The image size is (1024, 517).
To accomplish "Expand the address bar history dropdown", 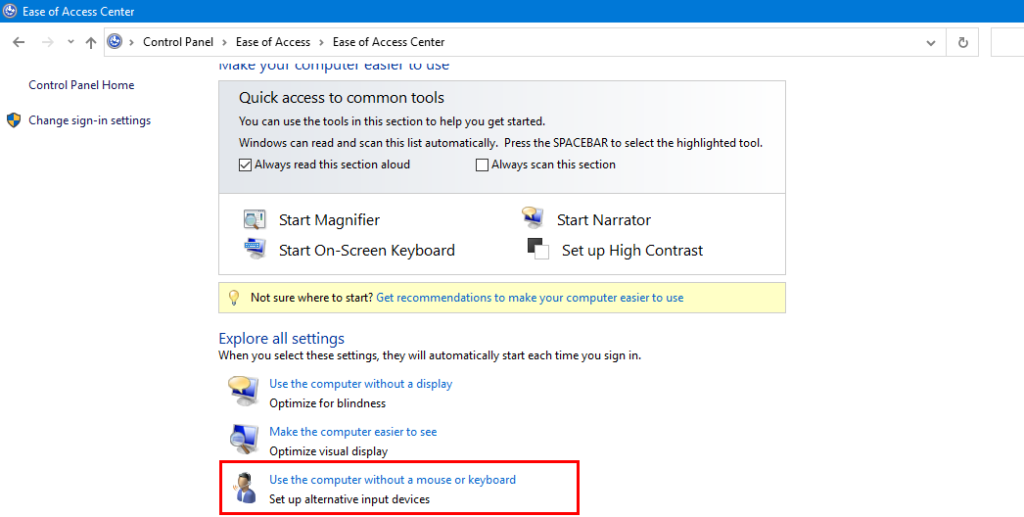I will click(x=931, y=42).
